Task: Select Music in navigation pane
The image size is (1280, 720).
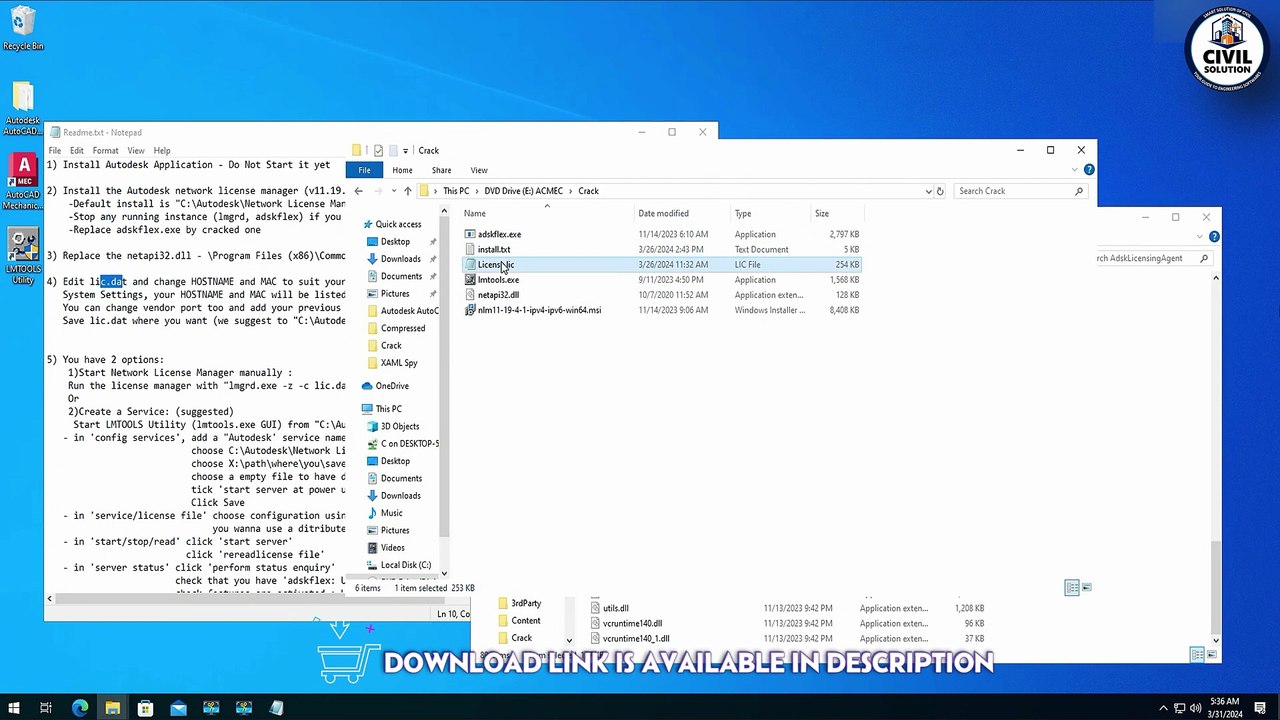Action: click(391, 513)
